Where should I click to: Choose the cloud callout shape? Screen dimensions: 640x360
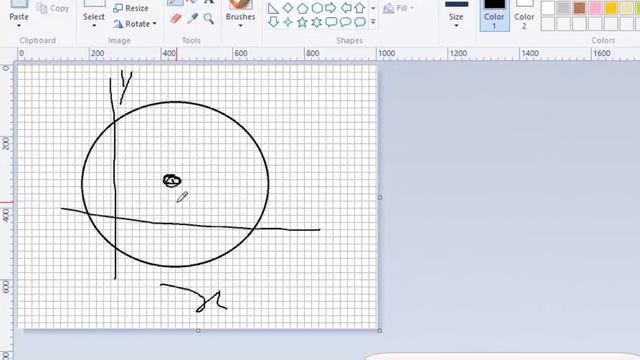pos(360,22)
